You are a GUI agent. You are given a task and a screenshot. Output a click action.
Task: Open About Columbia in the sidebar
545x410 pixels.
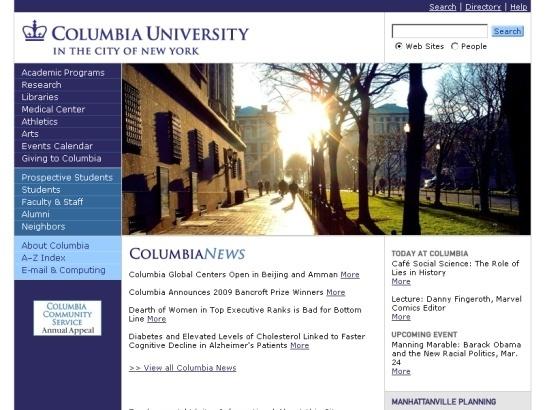click(55, 246)
